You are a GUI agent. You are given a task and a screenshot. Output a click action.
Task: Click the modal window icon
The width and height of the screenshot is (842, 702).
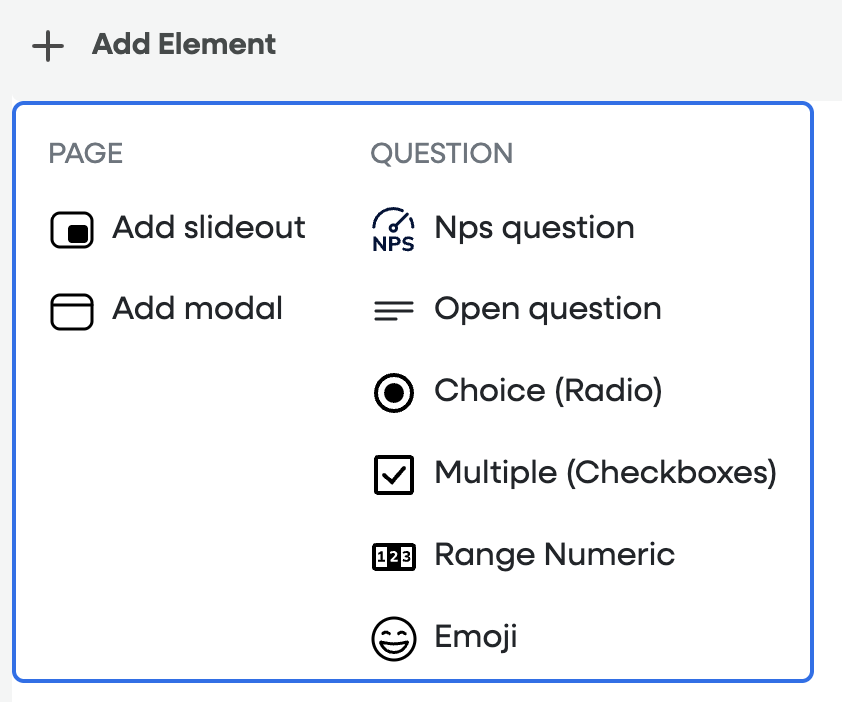(x=72, y=311)
